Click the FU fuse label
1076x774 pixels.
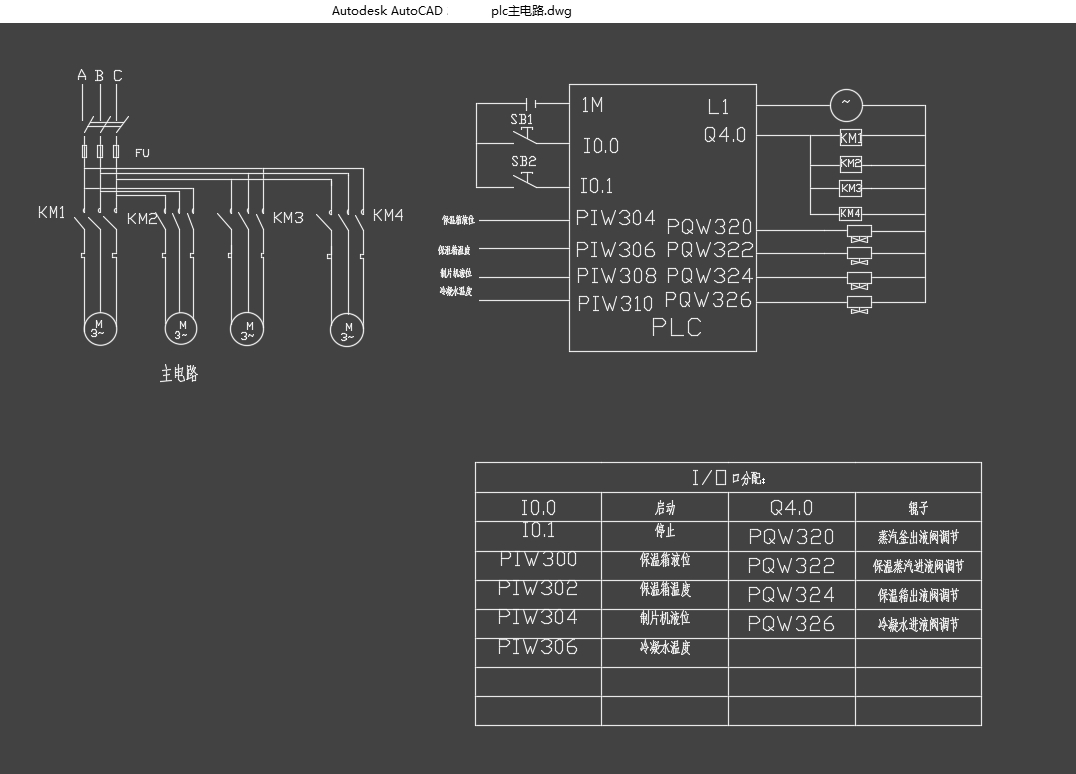(x=142, y=153)
